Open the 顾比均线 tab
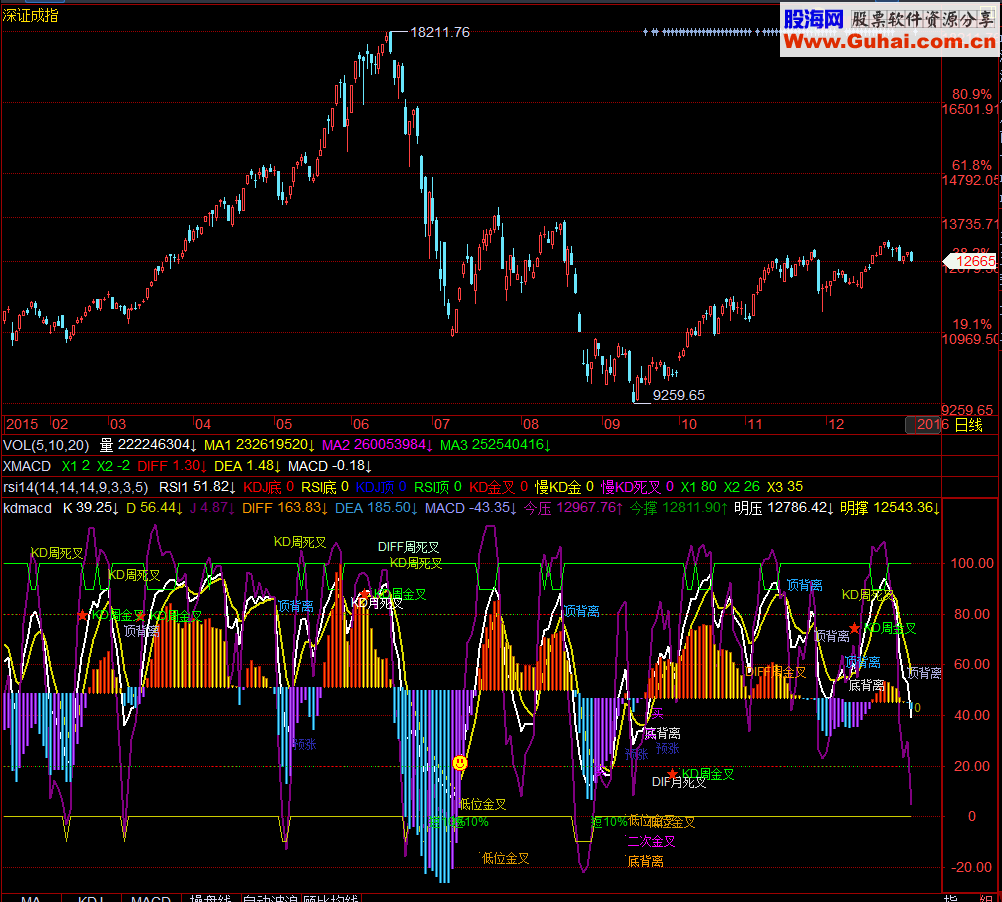1002x902 pixels. point(330,898)
